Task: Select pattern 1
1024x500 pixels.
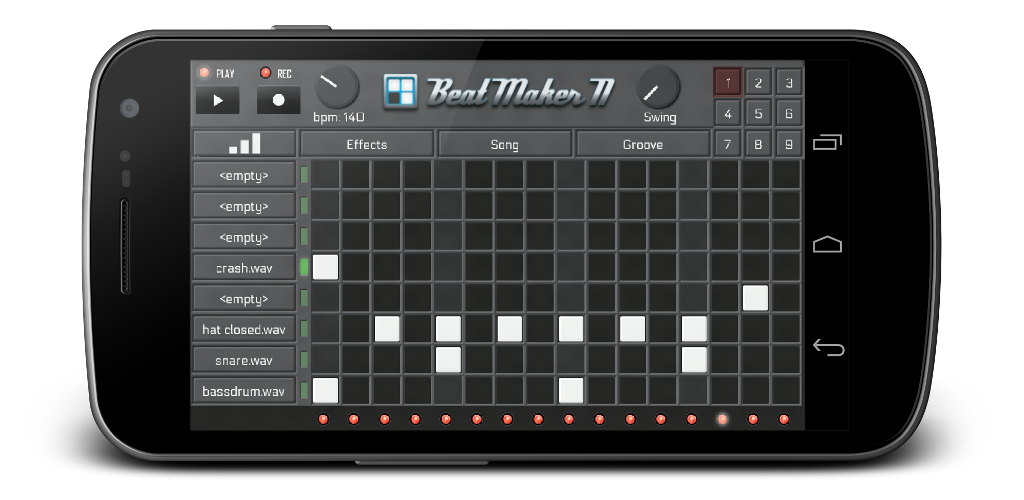Action: 728,82
